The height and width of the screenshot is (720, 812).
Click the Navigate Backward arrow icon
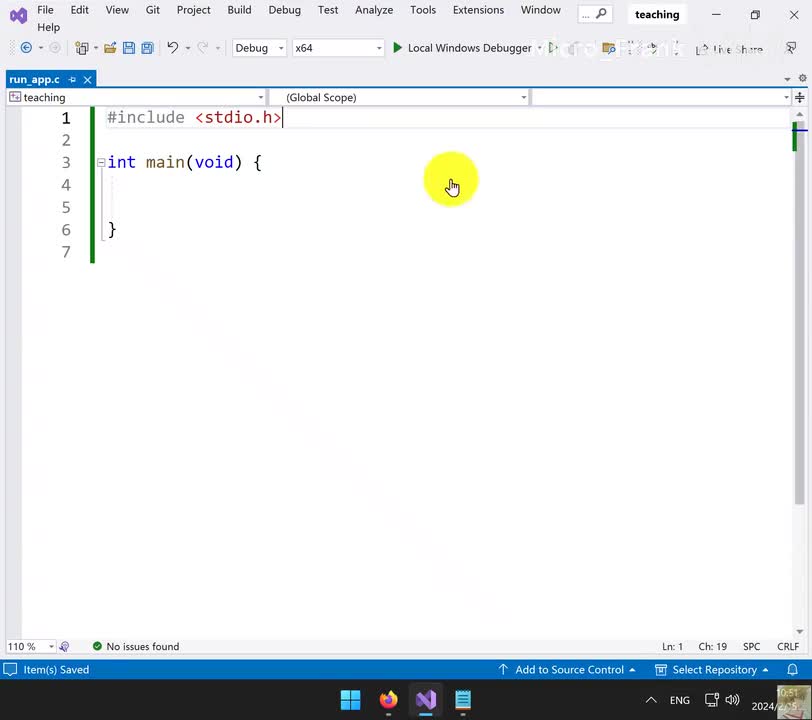[x=26, y=48]
